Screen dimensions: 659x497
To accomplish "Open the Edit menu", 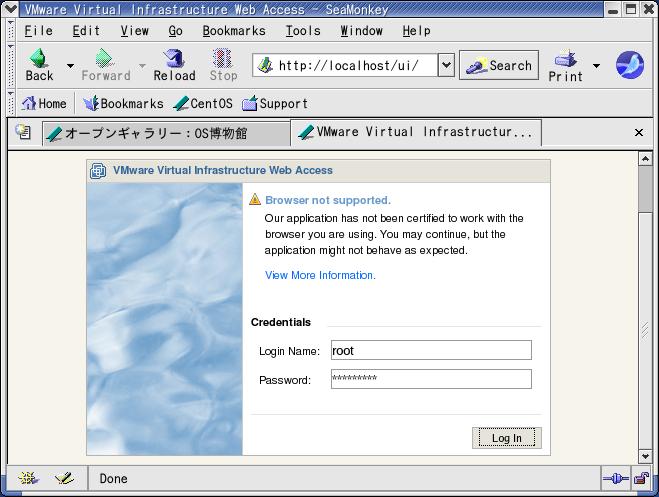I will 86,31.
